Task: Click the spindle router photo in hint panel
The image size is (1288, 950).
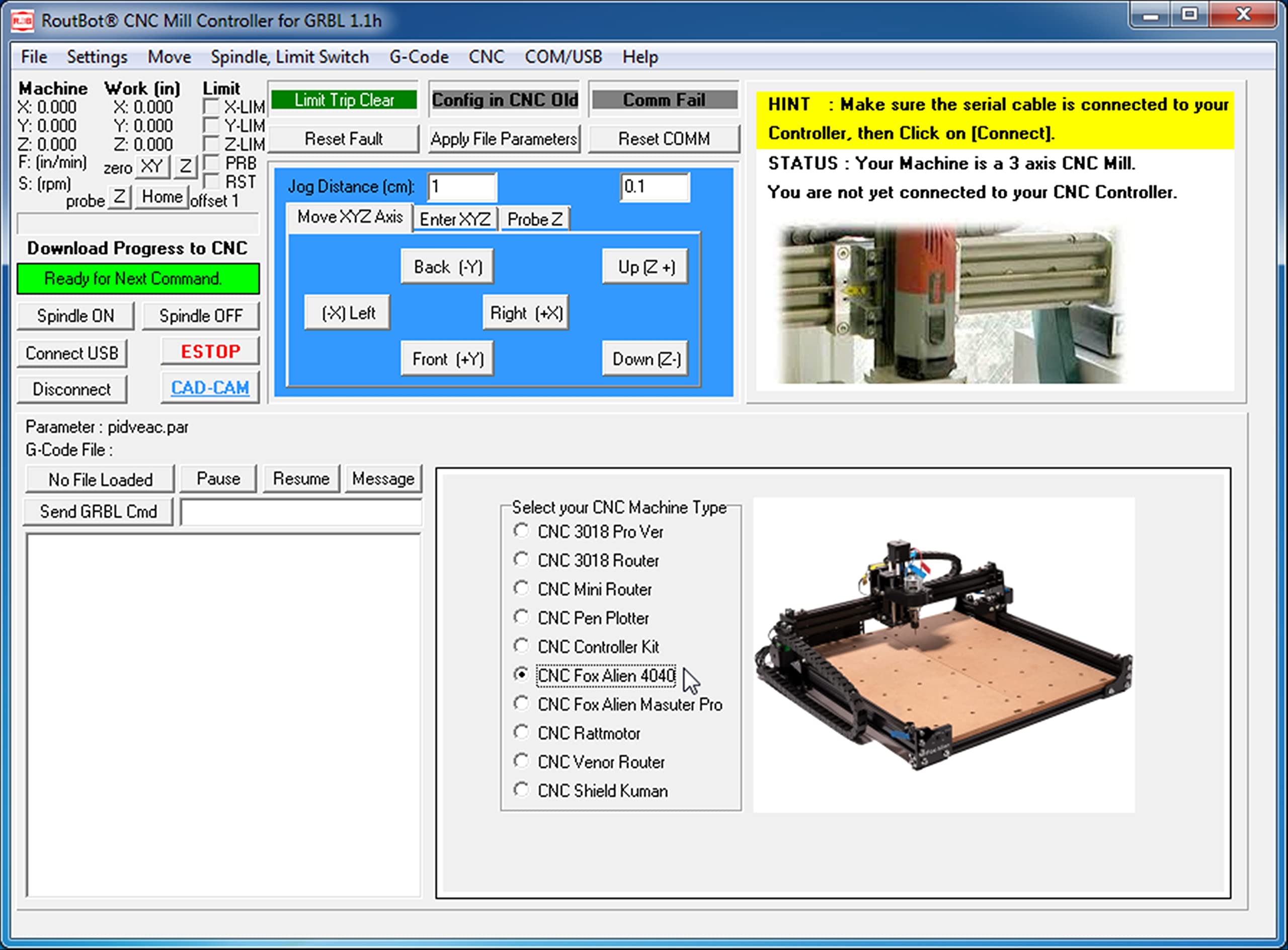Action: click(x=950, y=303)
